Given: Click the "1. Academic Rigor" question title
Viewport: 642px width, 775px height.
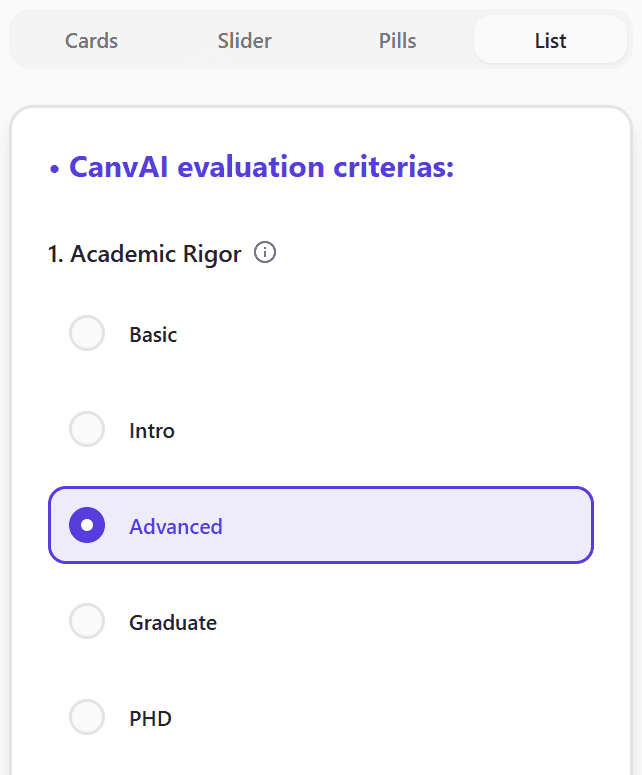Looking at the screenshot, I should point(145,254).
